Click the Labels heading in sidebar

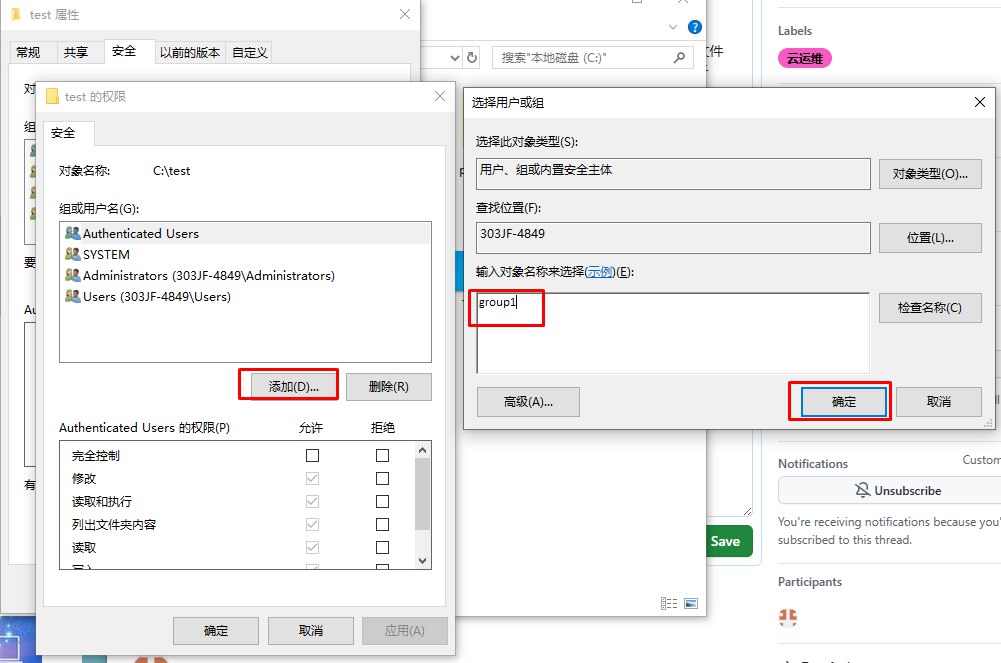tap(795, 31)
